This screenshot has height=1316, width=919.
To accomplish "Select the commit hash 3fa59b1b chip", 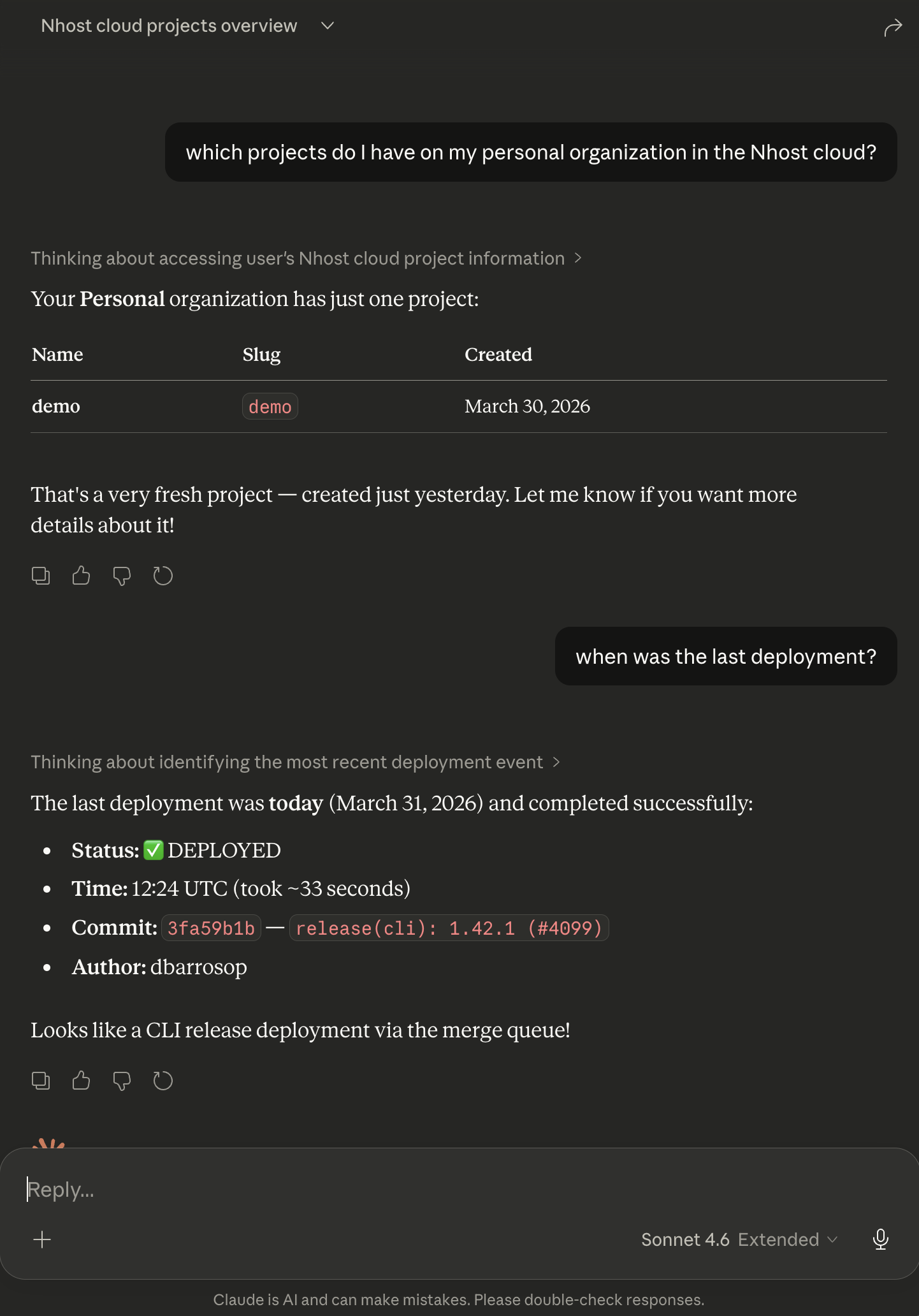I will tap(210, 928).
